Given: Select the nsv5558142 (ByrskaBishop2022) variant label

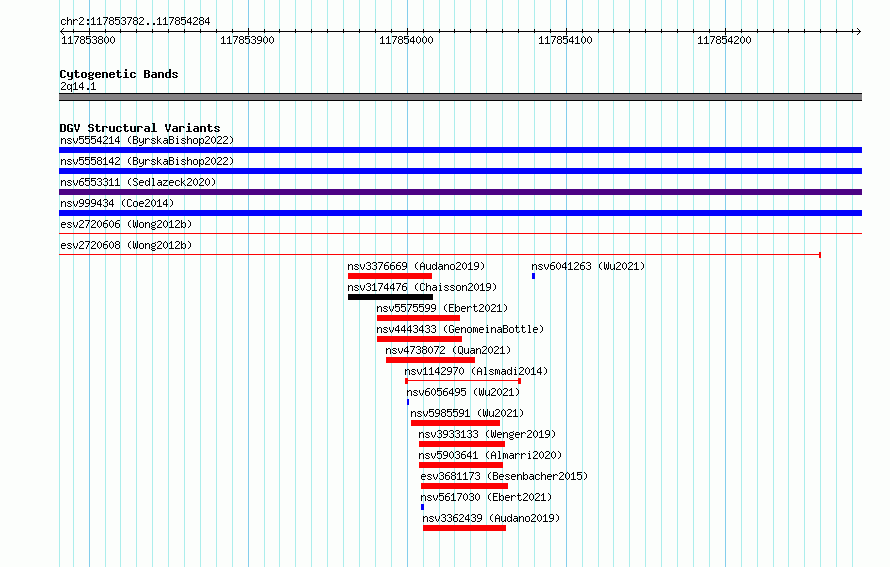Looking at the screenshot, I should (x=147, y=161).
